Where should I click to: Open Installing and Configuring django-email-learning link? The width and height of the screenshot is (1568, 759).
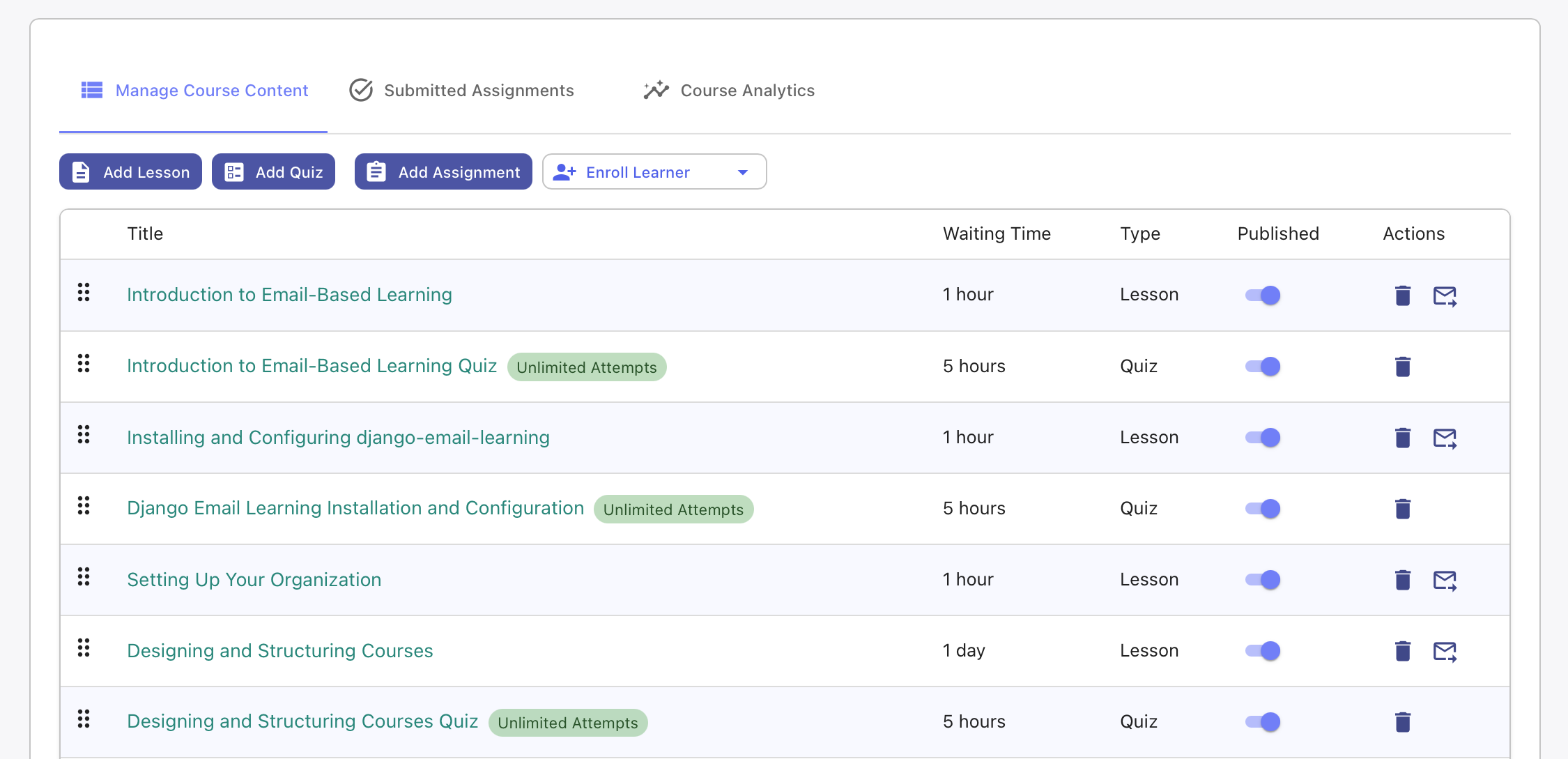point(338,438)
